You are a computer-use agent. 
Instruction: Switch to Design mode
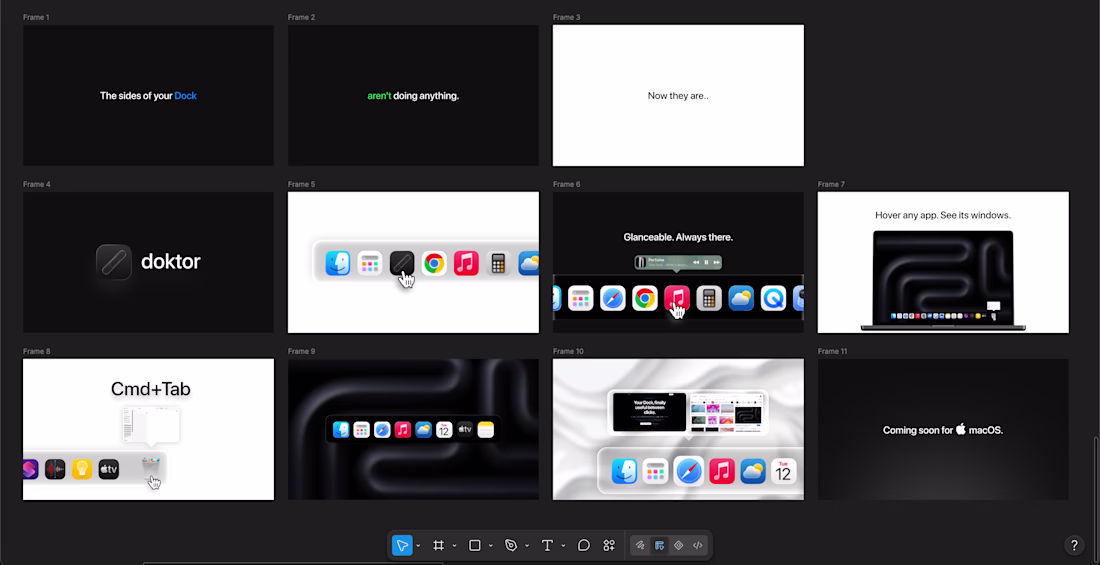click(659, 545)
